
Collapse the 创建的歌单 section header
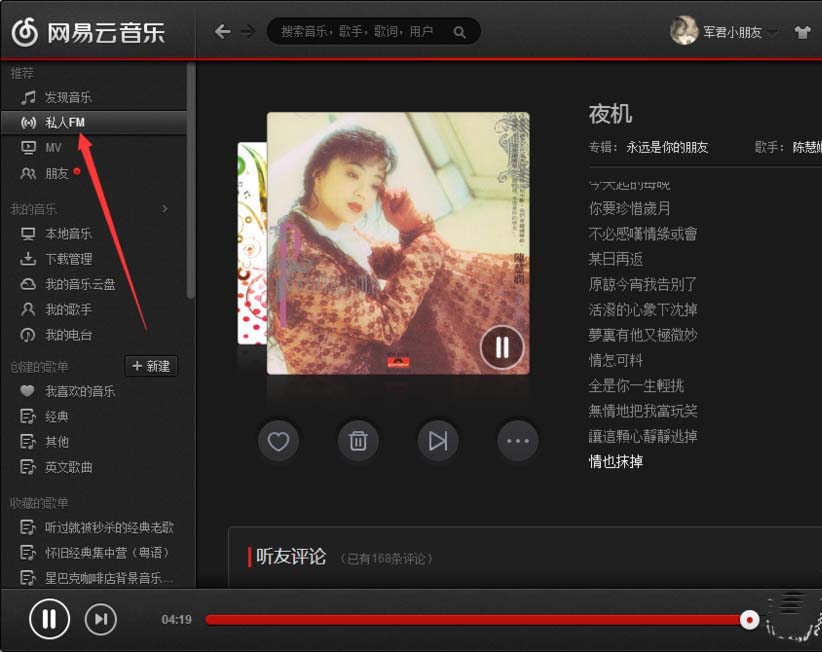39,367
